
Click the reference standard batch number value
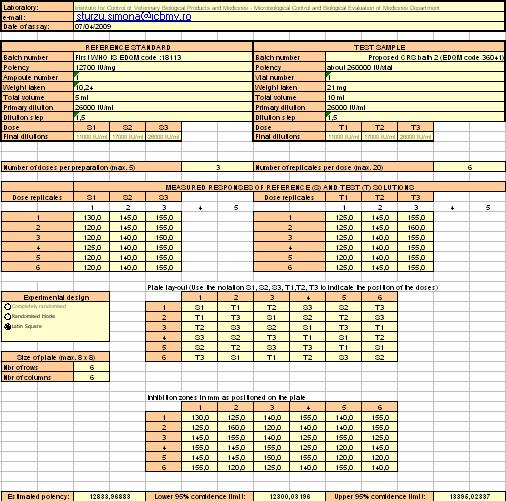163,57
